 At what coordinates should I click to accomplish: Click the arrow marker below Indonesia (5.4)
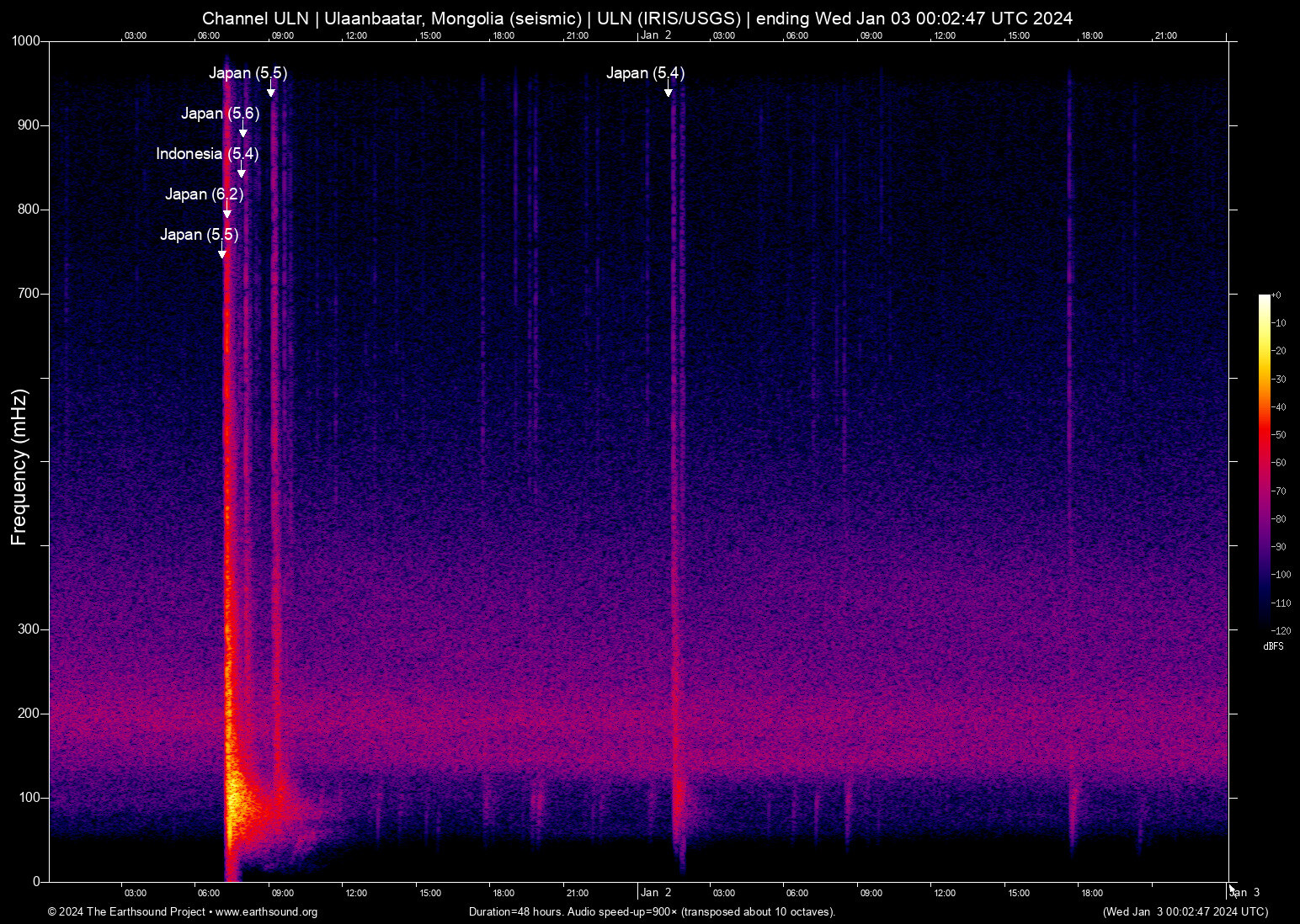[x=242, y=173]
